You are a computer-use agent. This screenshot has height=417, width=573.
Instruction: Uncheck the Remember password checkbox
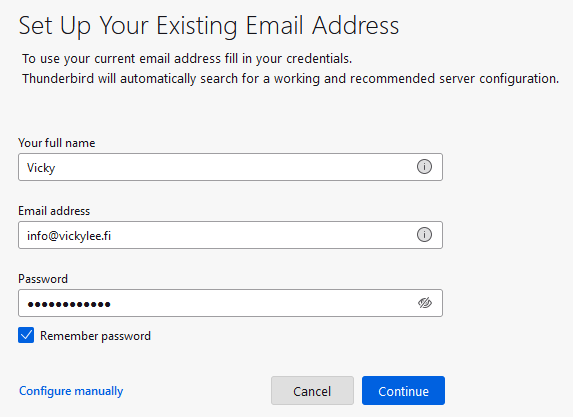(x=26, y=335)
